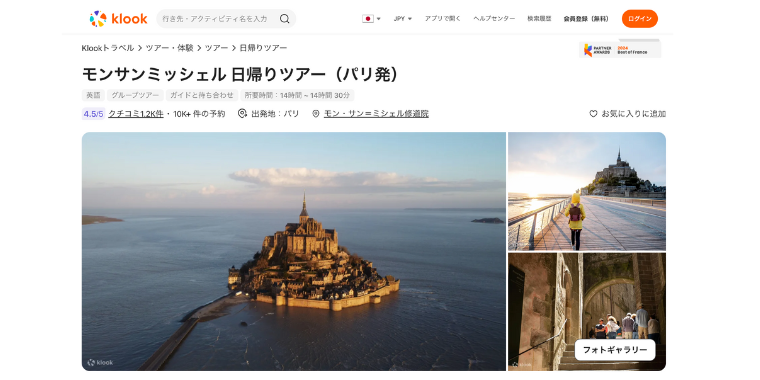Select 会員登録（無料）link

pyautogui.click(x=586, y=19)
